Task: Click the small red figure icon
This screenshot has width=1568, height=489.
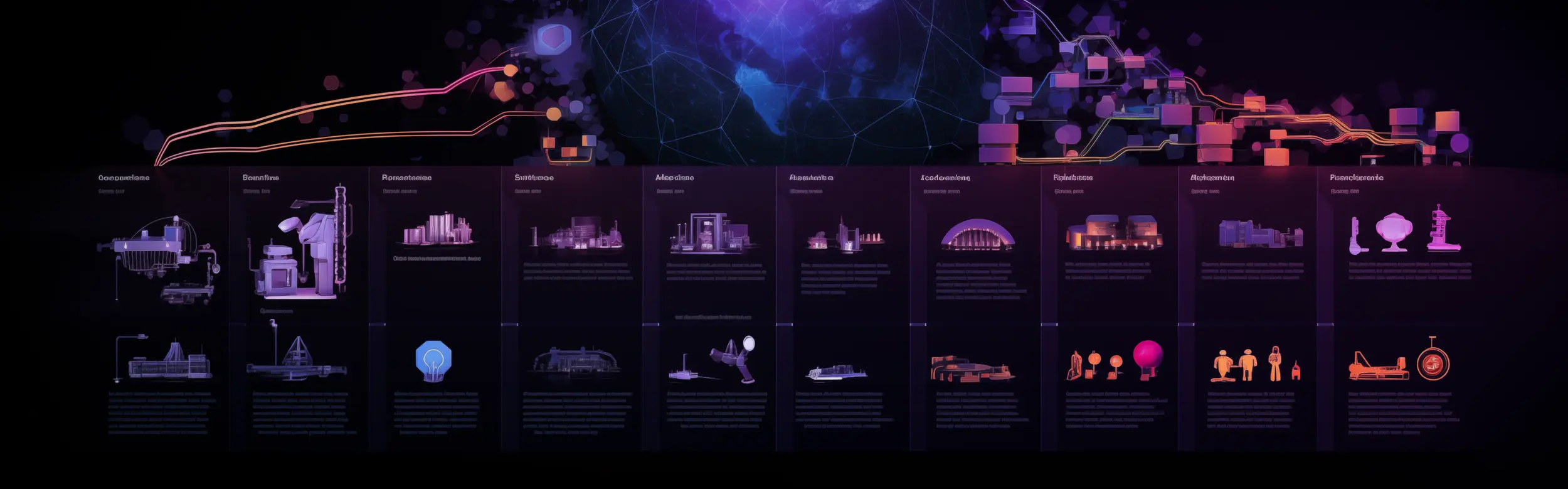Action: point(1296,371)
